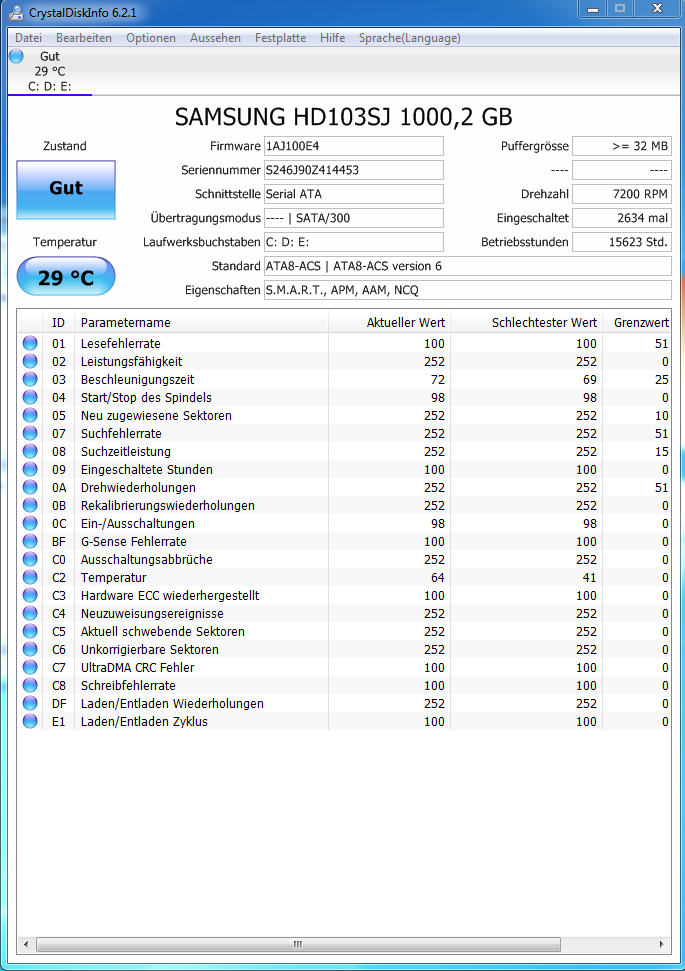Screen dimensions: 685x971
Task: Click the Betriebsstunden field 15623 Std.
Action: [x=622, y=242]
